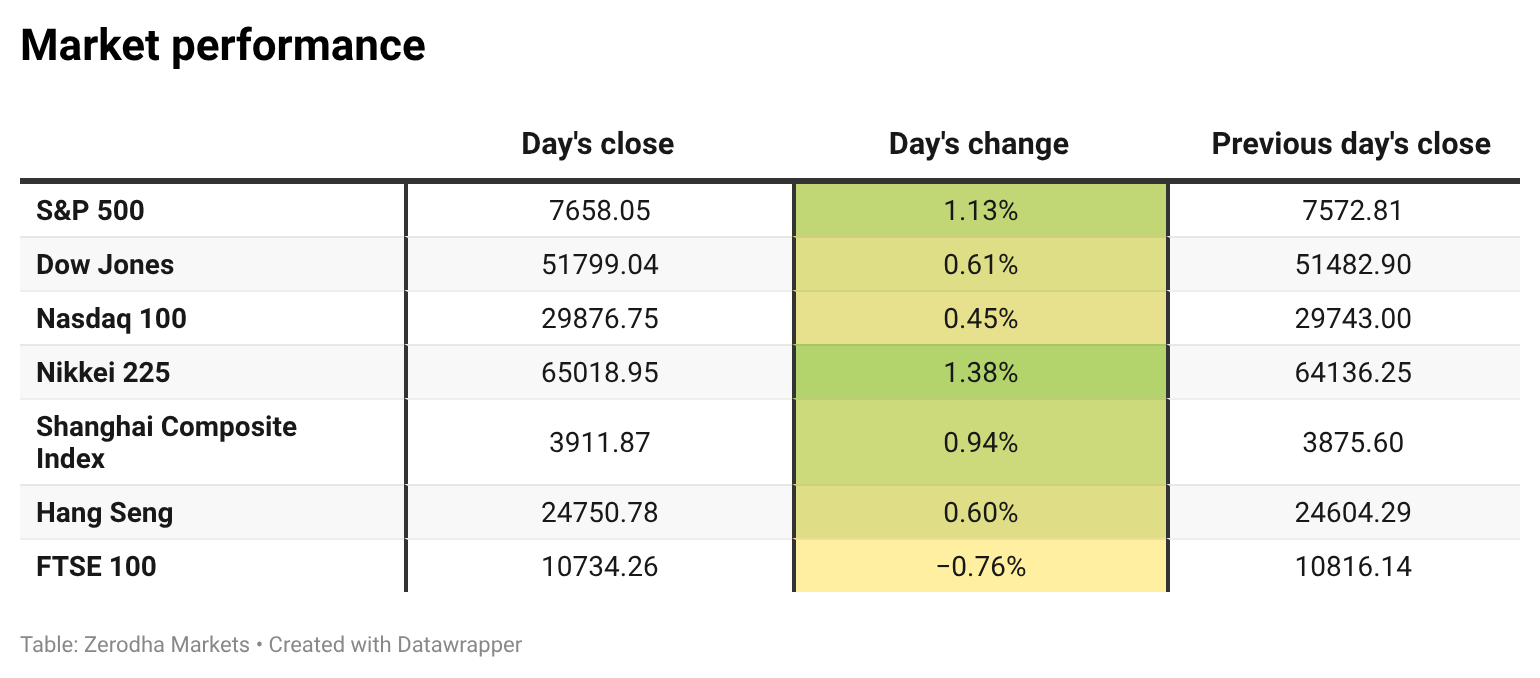Click the Previous day's close column header
This screenshot has width=1540, height=678.
click(x=1351, y=144)
